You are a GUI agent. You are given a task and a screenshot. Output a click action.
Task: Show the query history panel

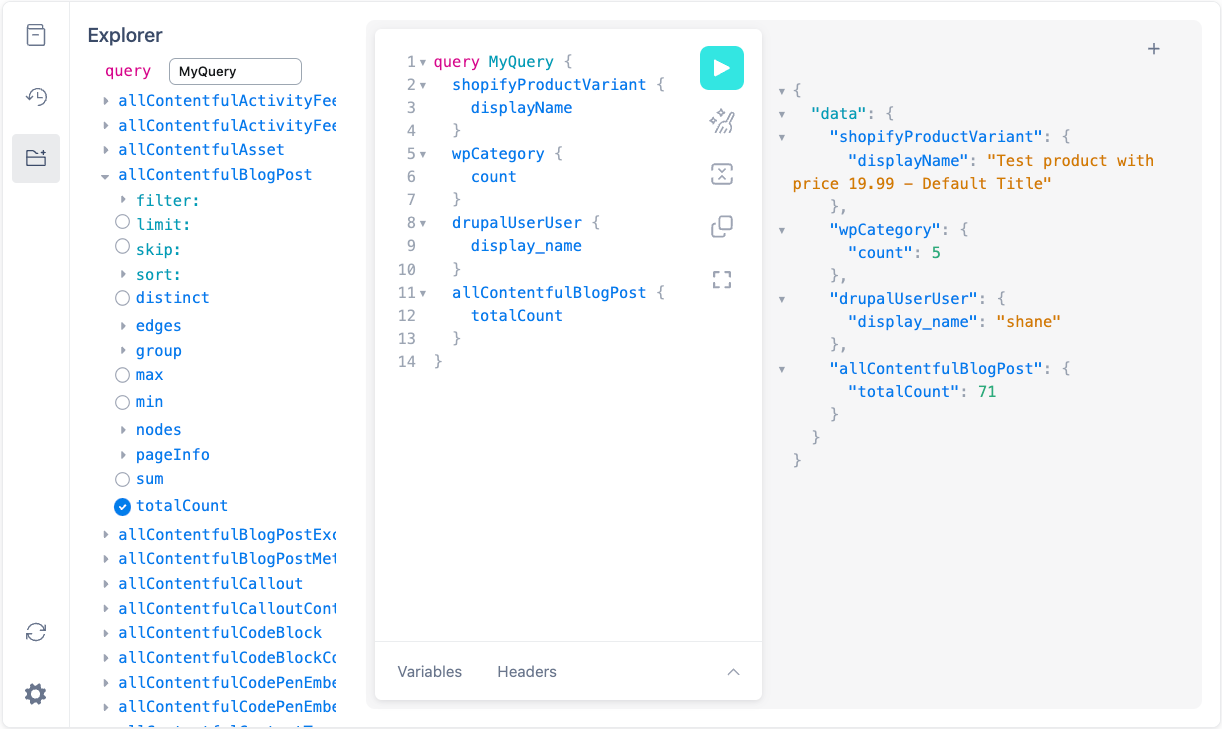(x=36, y=97)
